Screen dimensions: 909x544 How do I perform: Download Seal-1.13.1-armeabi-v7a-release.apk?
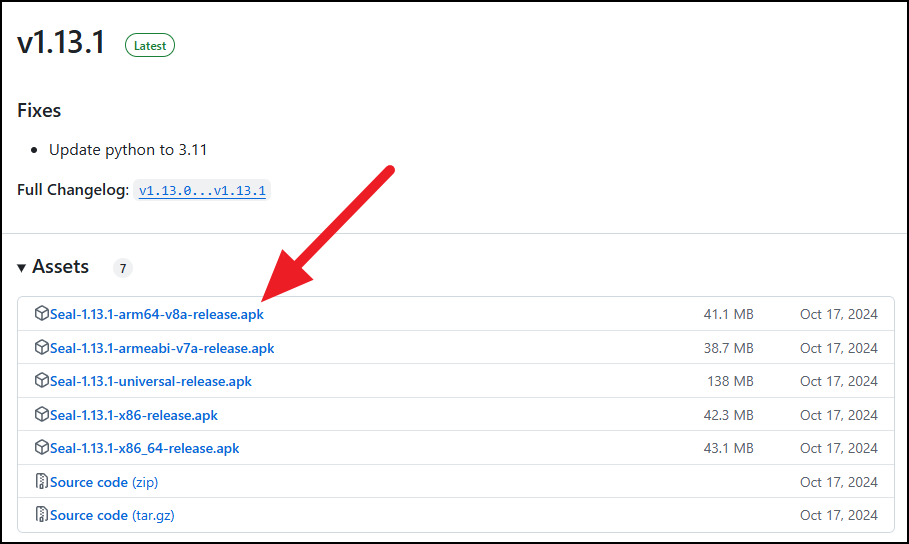pos(162,348)
